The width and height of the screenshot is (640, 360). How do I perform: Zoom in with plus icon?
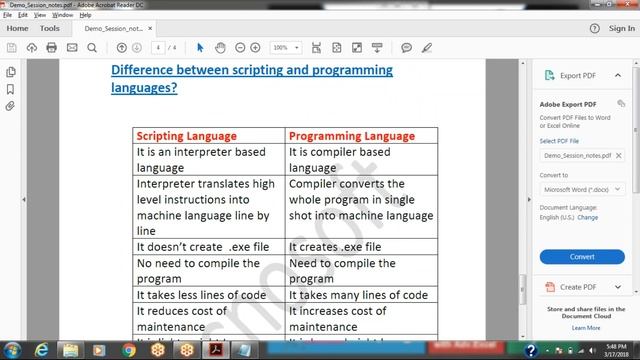(256, 48)
